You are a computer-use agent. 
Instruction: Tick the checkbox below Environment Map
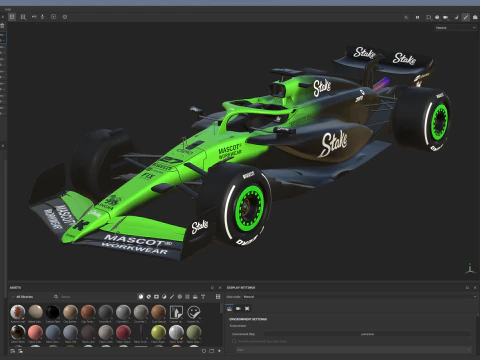pos(234,341)
